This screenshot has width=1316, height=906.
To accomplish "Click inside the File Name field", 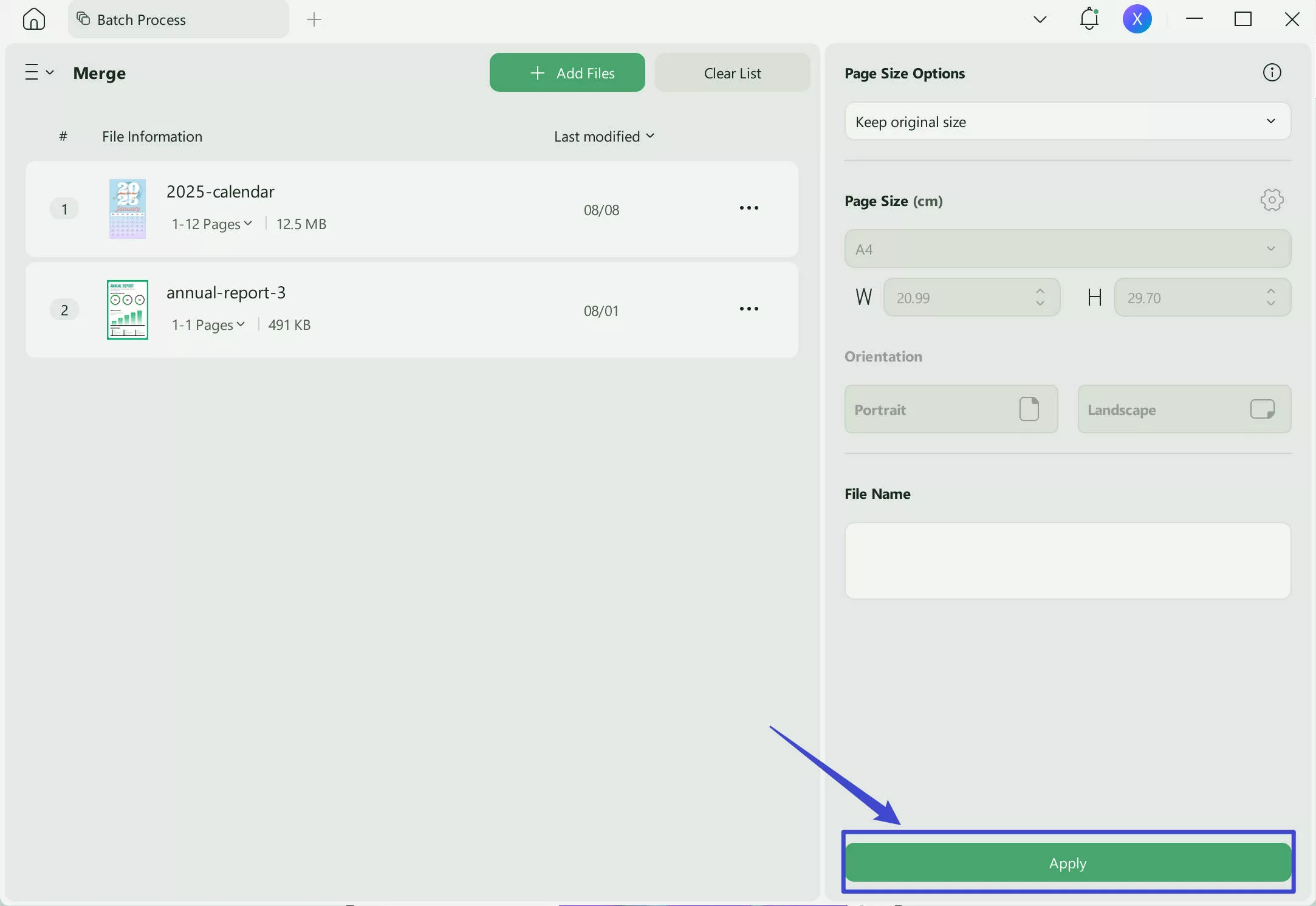I will [1067, 560].
